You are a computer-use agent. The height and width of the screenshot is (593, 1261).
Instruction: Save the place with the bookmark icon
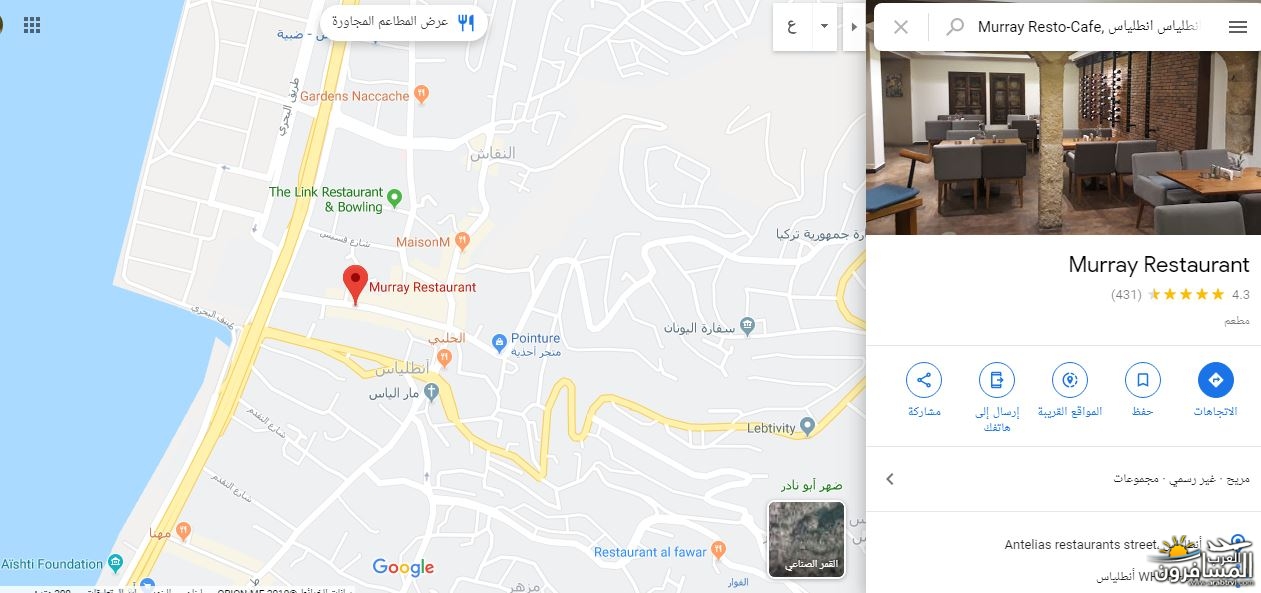coord(1142,380)
